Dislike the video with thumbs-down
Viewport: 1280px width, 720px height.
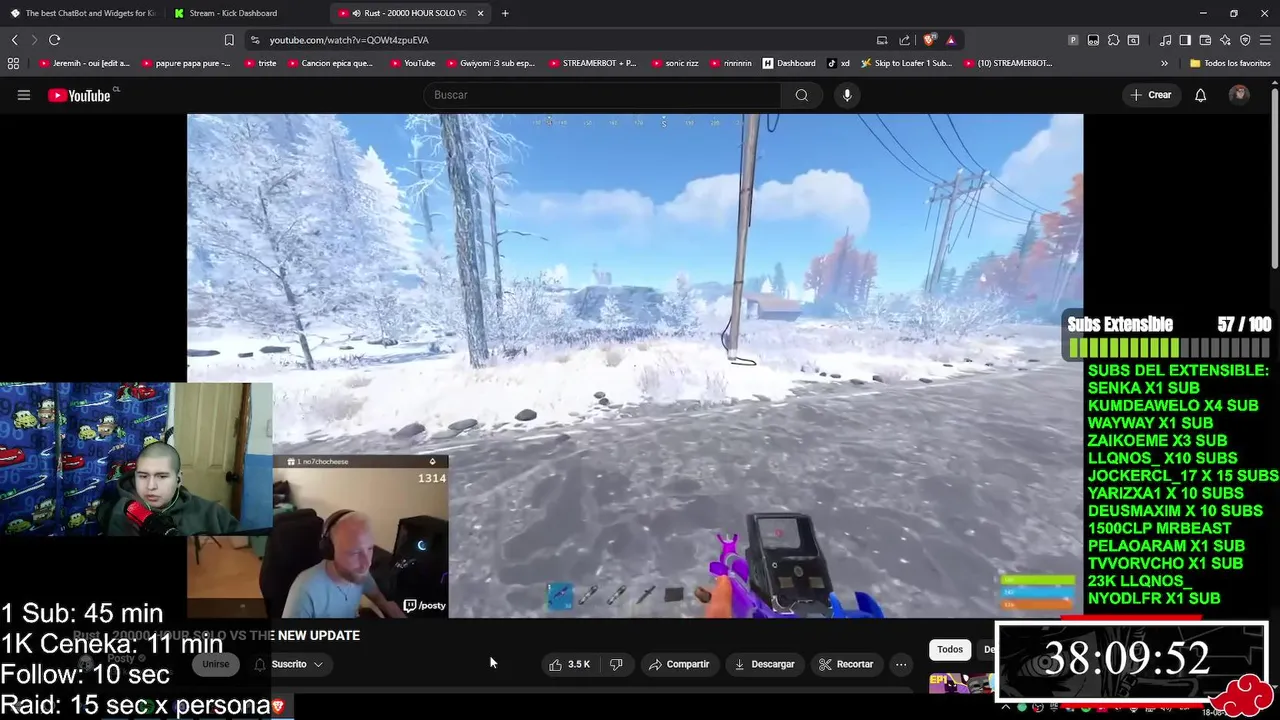pos(616,664)
